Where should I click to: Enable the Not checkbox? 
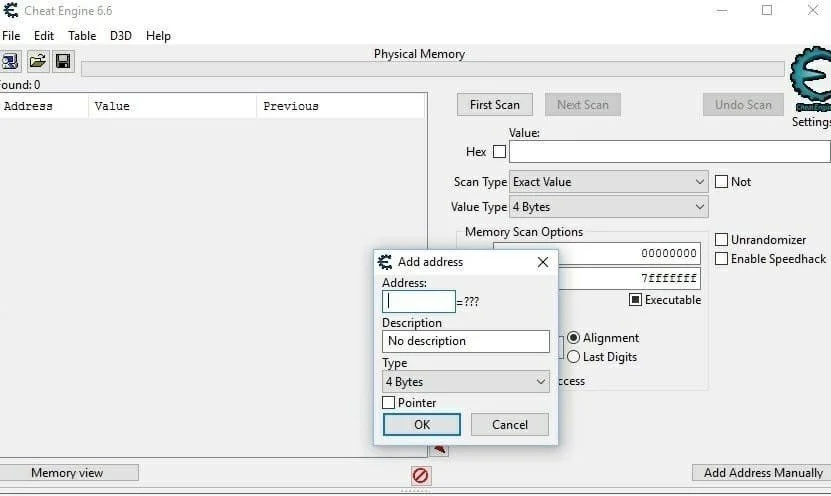click(721, 182)
